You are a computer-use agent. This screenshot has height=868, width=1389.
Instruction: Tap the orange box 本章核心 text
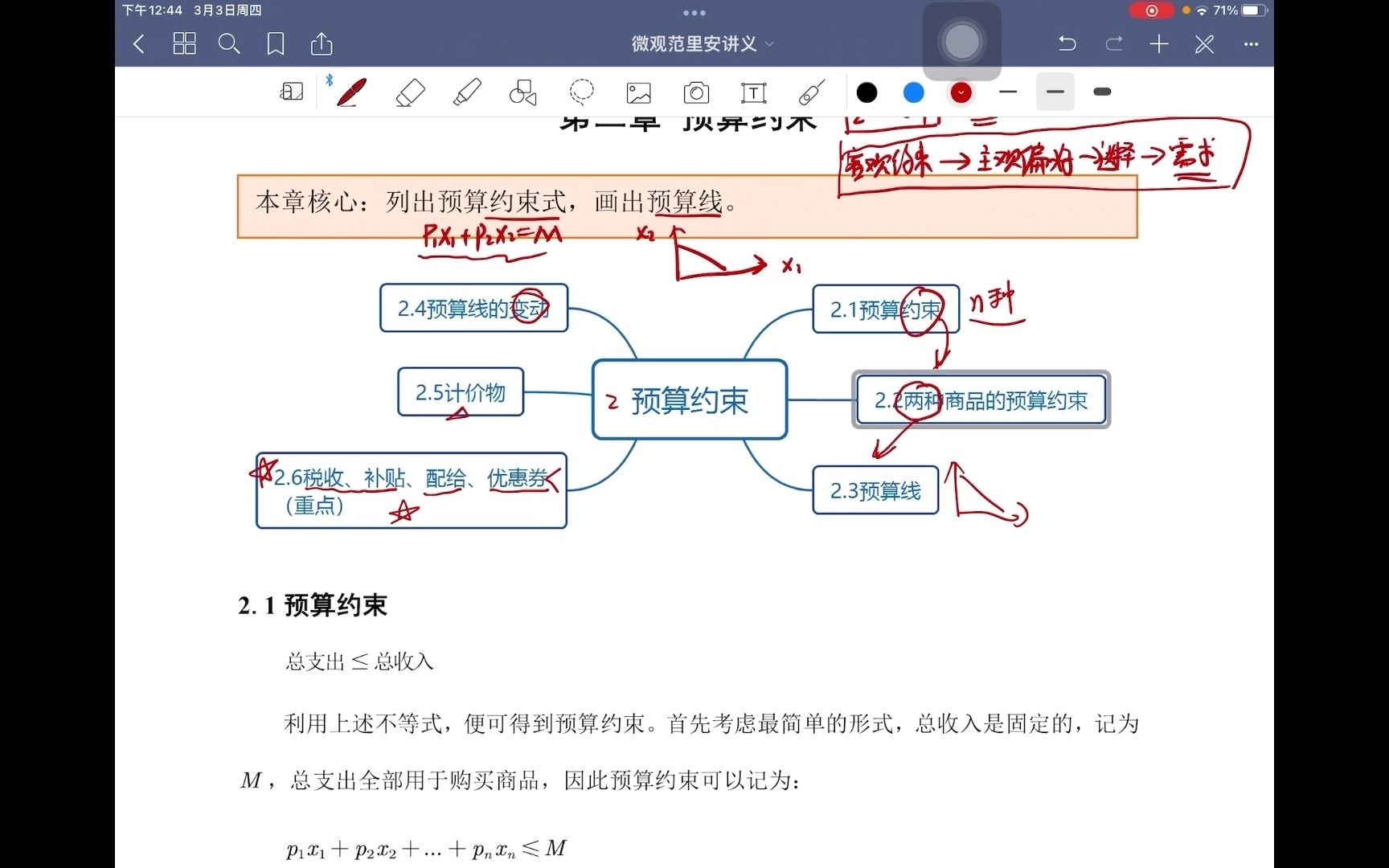pyautogui.click(x=496, y=202)
